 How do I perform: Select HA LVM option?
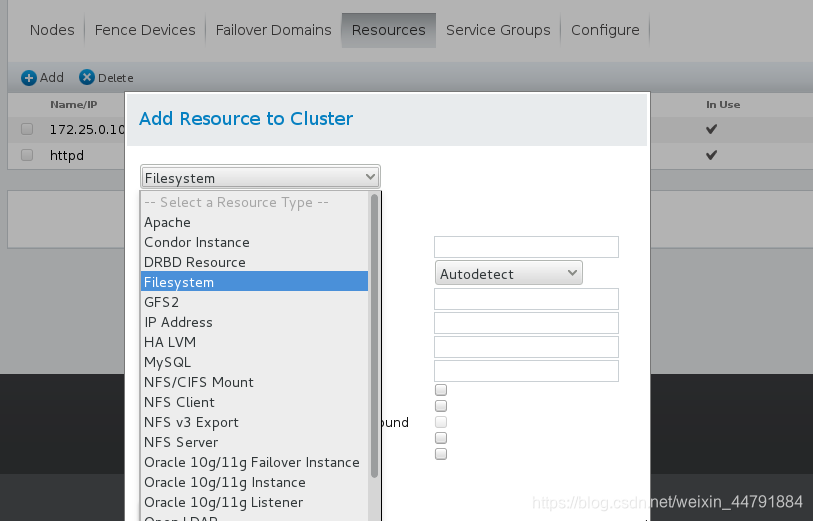click(254, 342)
